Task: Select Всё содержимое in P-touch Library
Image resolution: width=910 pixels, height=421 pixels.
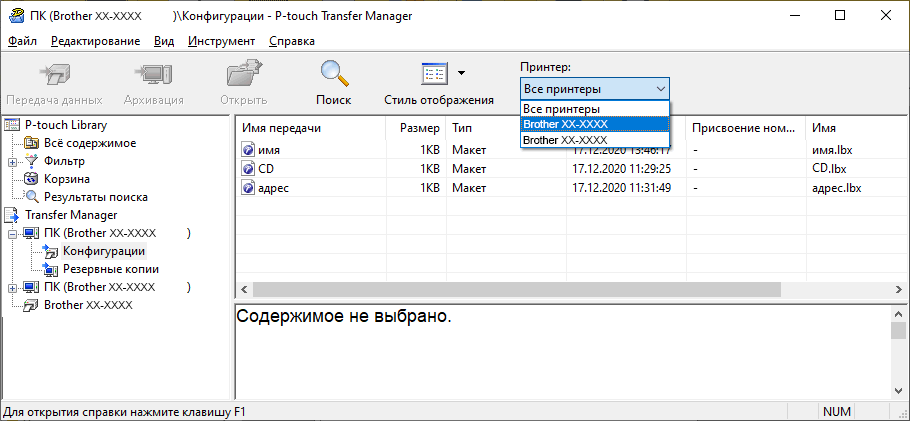Action: click(x=89, y=143)
